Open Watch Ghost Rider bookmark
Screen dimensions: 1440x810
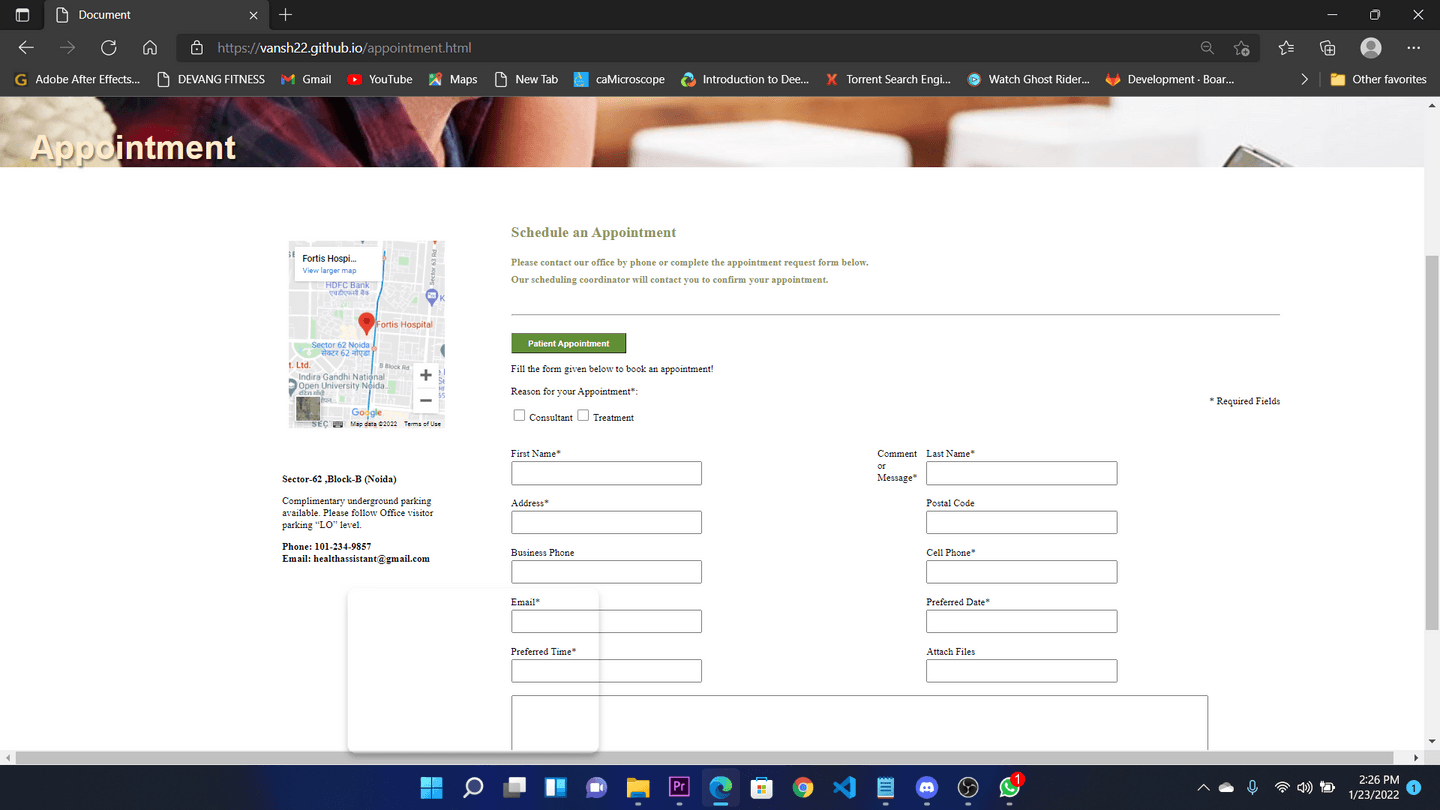(x=1029, y=79)
